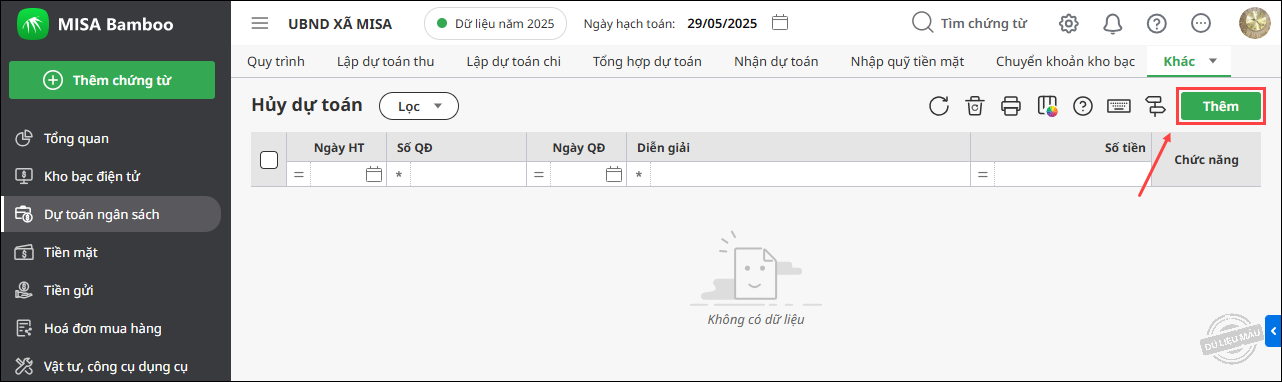1282x382 pixels.
Task: Expand the Khác tab dropdown arrow
Action: click(1213, 61)
